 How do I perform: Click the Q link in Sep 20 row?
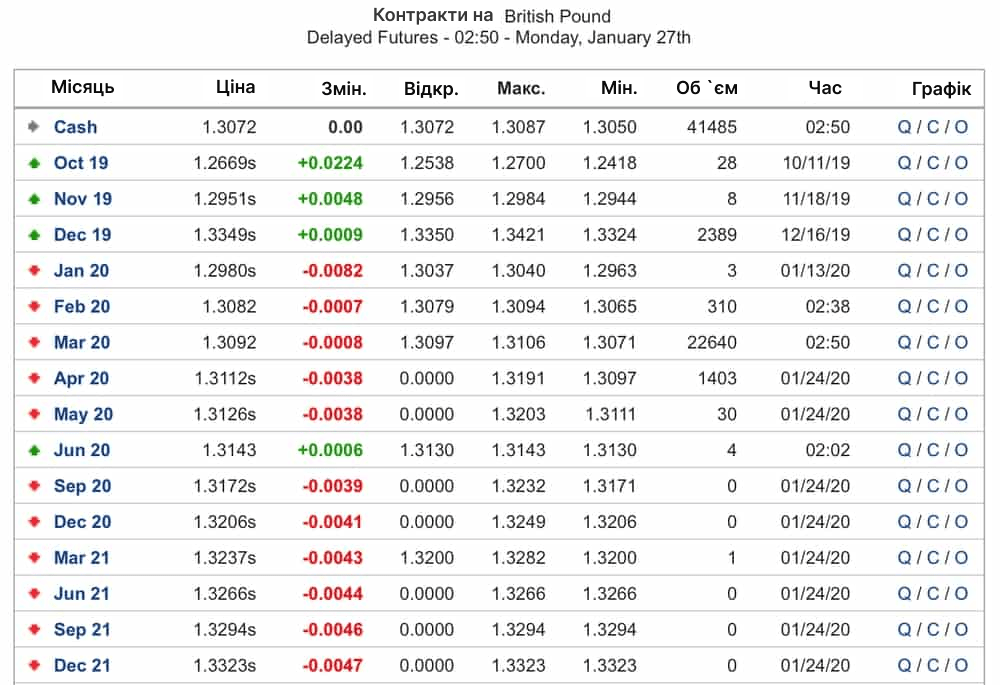[x=904, y=486]
